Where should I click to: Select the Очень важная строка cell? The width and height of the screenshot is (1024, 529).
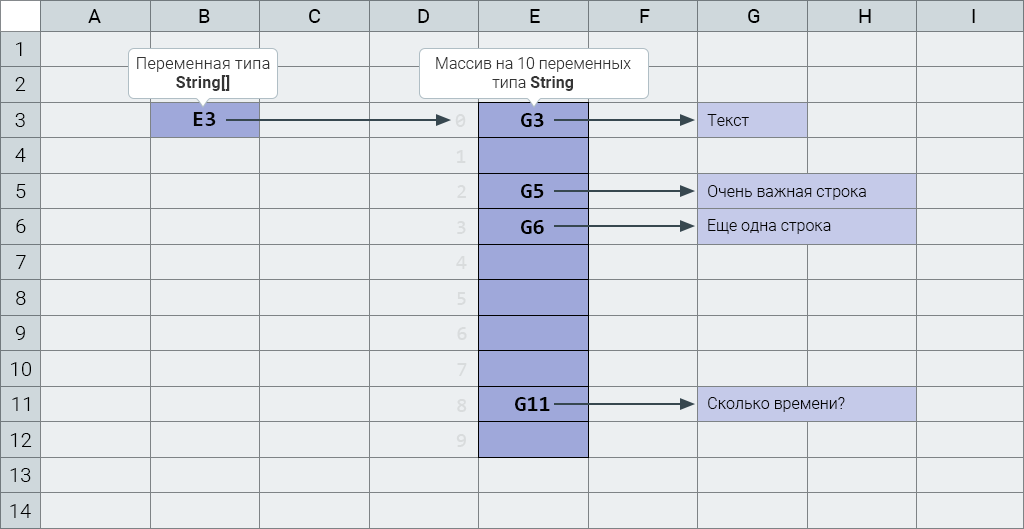tap(807, 191)
